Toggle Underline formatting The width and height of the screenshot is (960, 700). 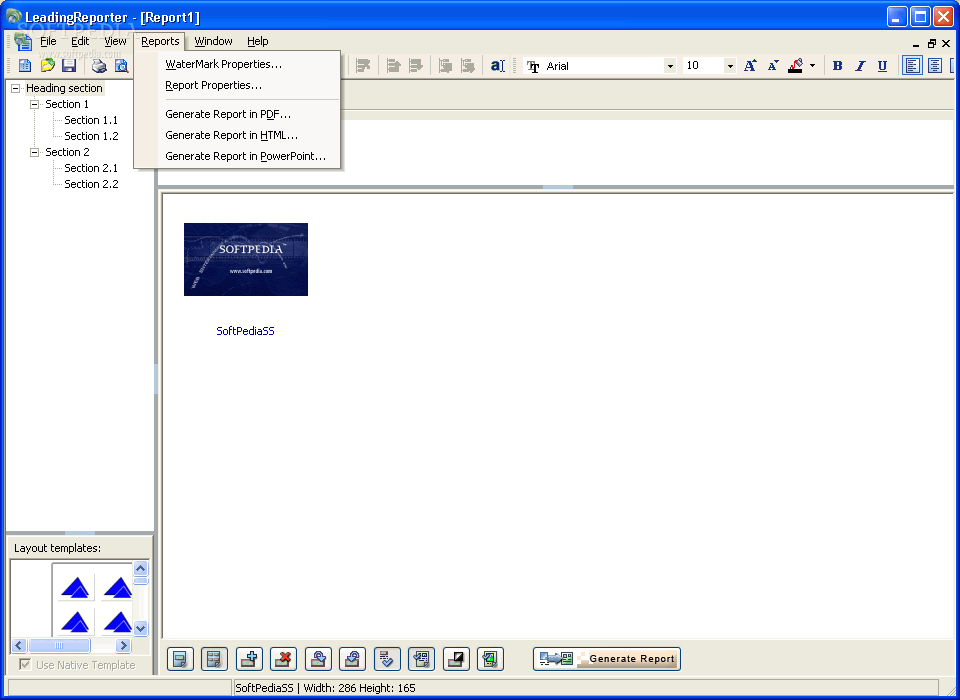click(882, 66)
